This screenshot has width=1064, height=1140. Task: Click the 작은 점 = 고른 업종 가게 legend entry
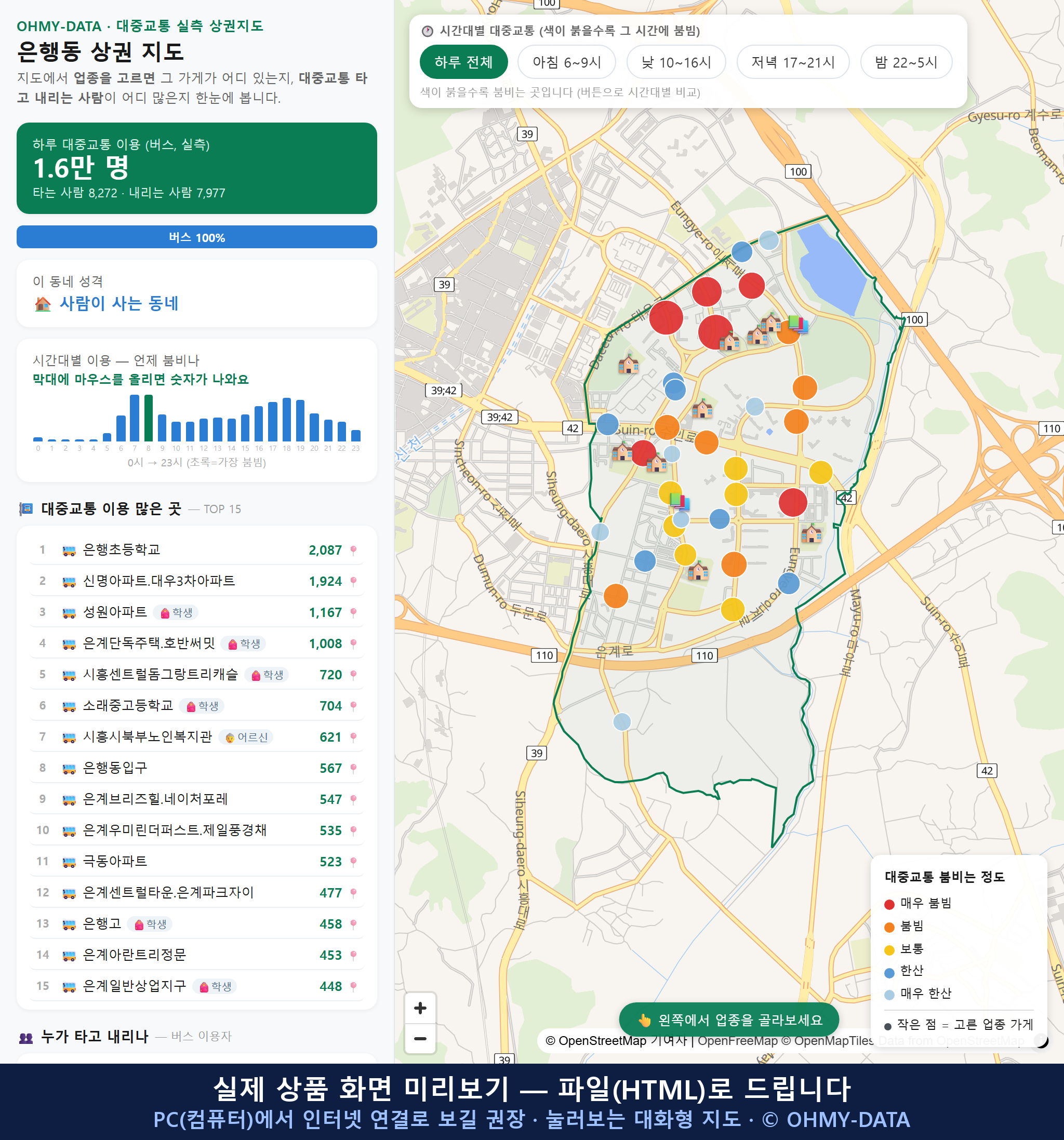(x=959, y=1025)
